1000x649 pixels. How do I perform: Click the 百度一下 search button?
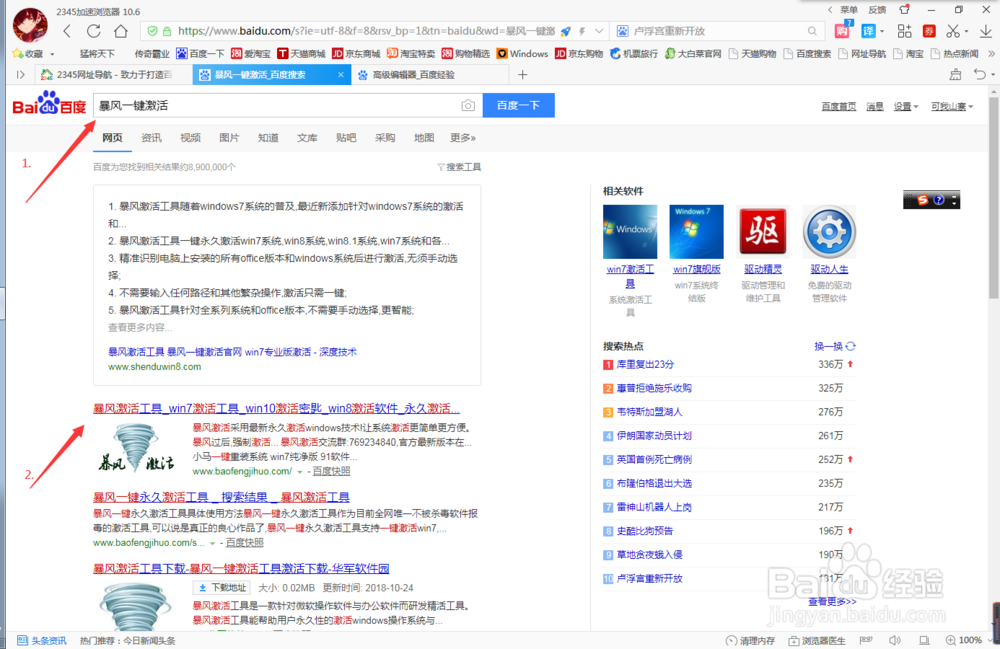click(x=518, y=105)
